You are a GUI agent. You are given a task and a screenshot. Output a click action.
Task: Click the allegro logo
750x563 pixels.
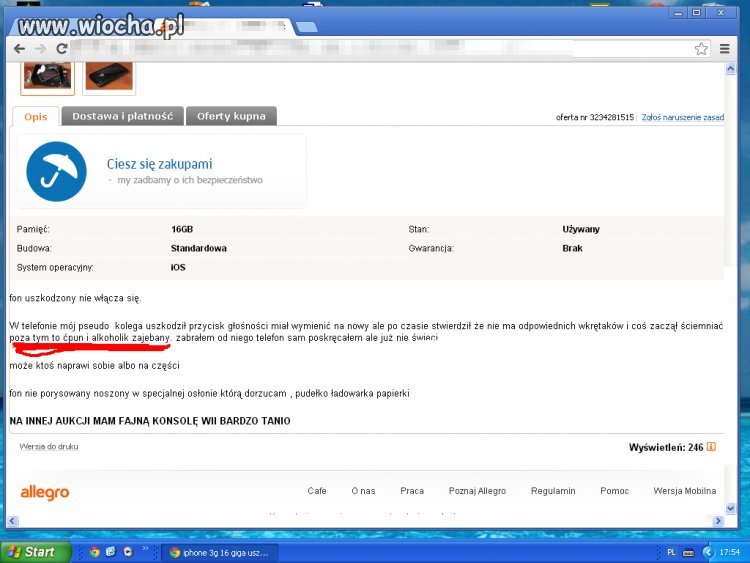(45, 492)
